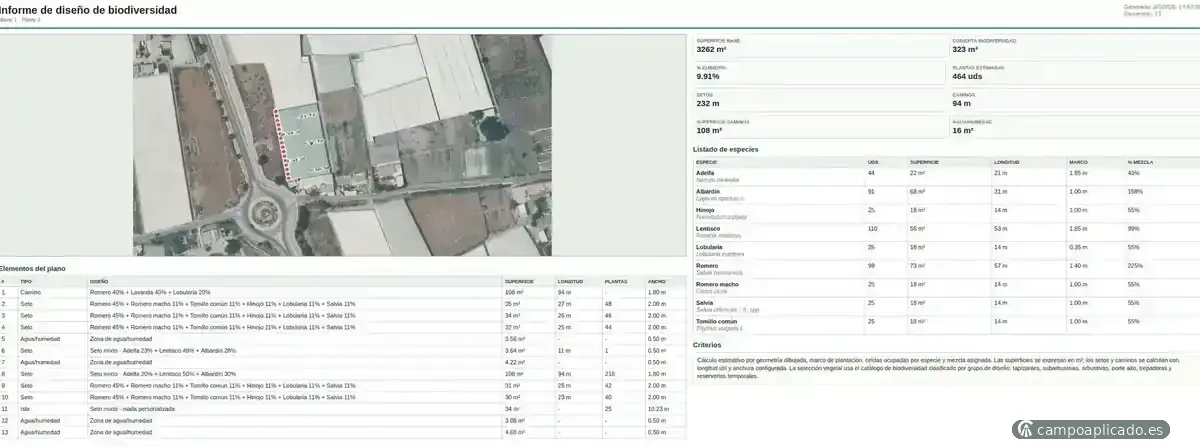Click the surface value "3.56 m²"
Viewport: 1200px width, 447px height.
pyautogui.click(x=516, y=339)
